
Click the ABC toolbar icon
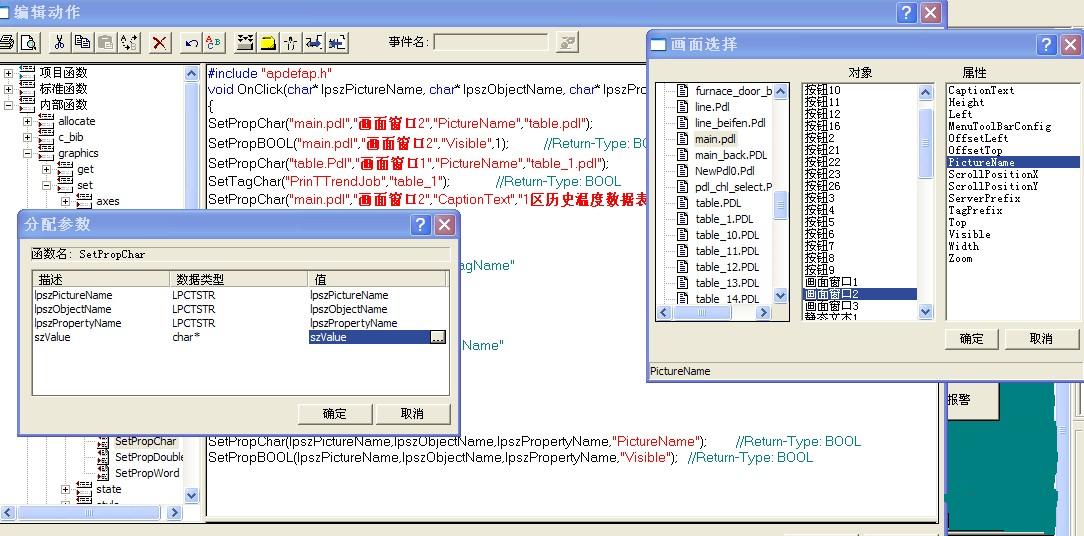pos(214,42)
